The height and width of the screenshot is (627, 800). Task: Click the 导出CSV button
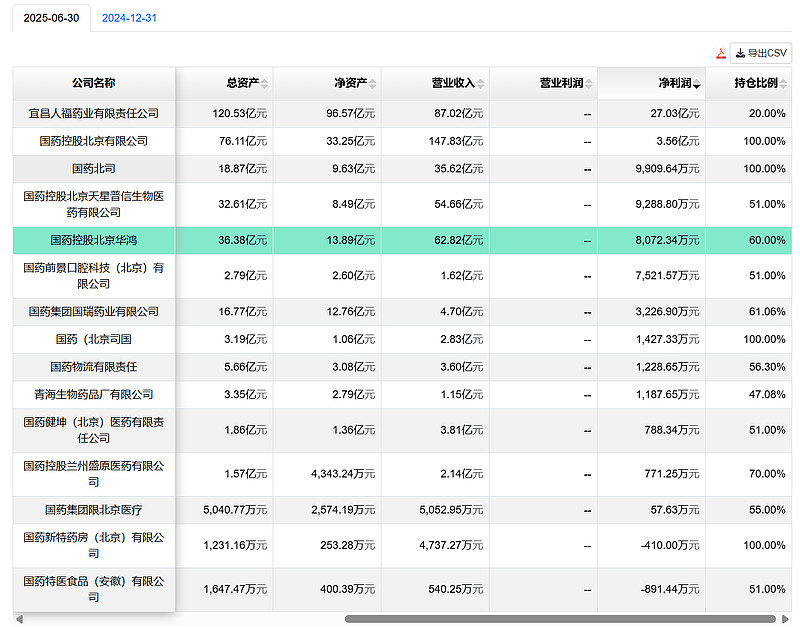click(761, 53)
